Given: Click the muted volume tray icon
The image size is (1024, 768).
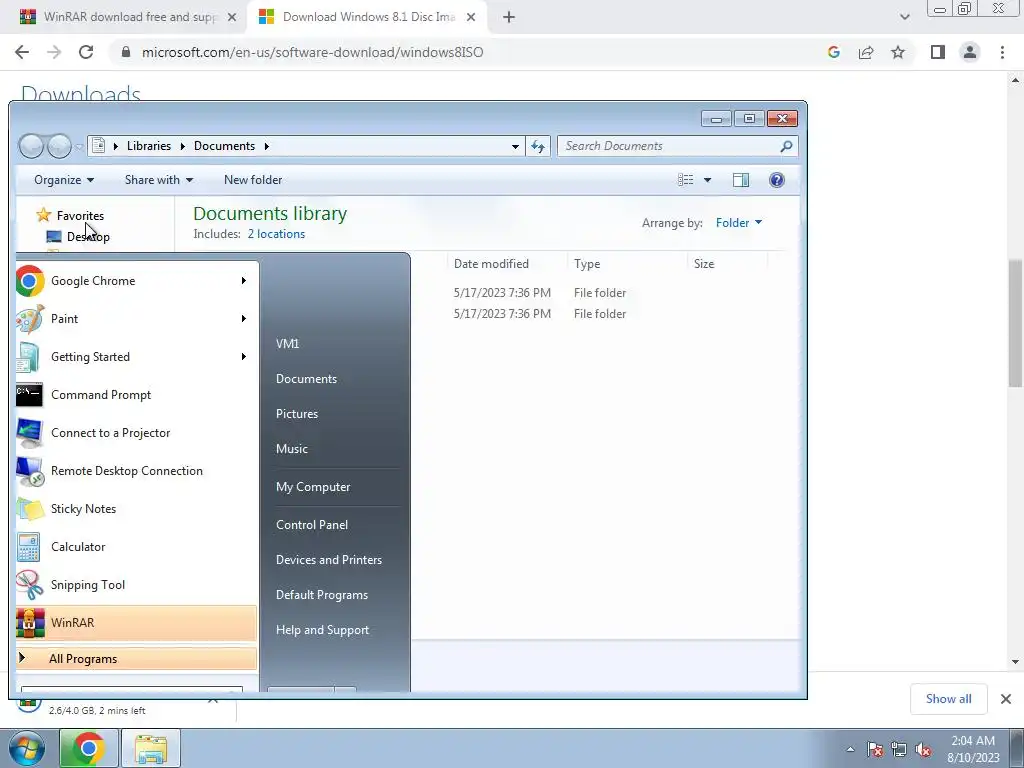Looking at the screenshot, I should pyautogui.click(x=923, y=749).
